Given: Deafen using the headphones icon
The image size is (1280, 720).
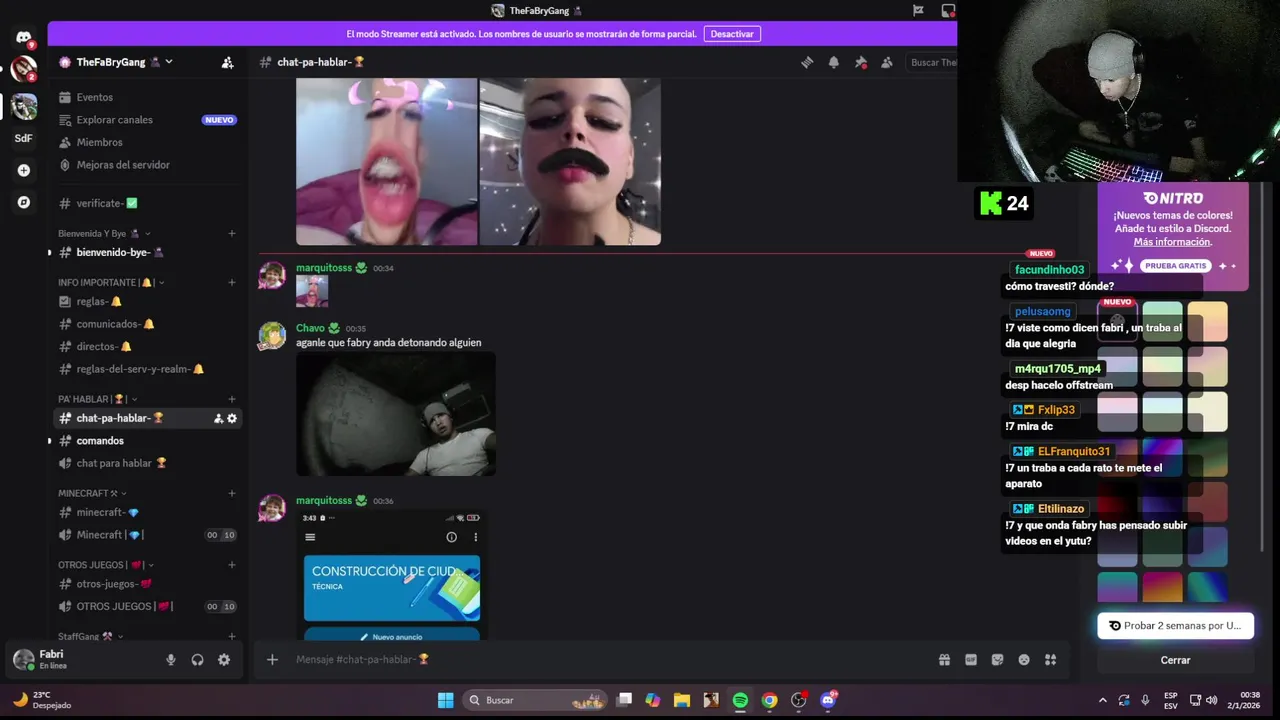Looking at the screenshot, I should [x=197, y=660].
